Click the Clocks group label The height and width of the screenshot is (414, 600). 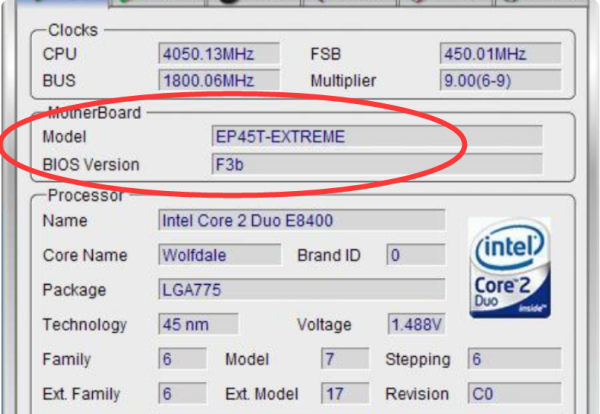point(73,30)
